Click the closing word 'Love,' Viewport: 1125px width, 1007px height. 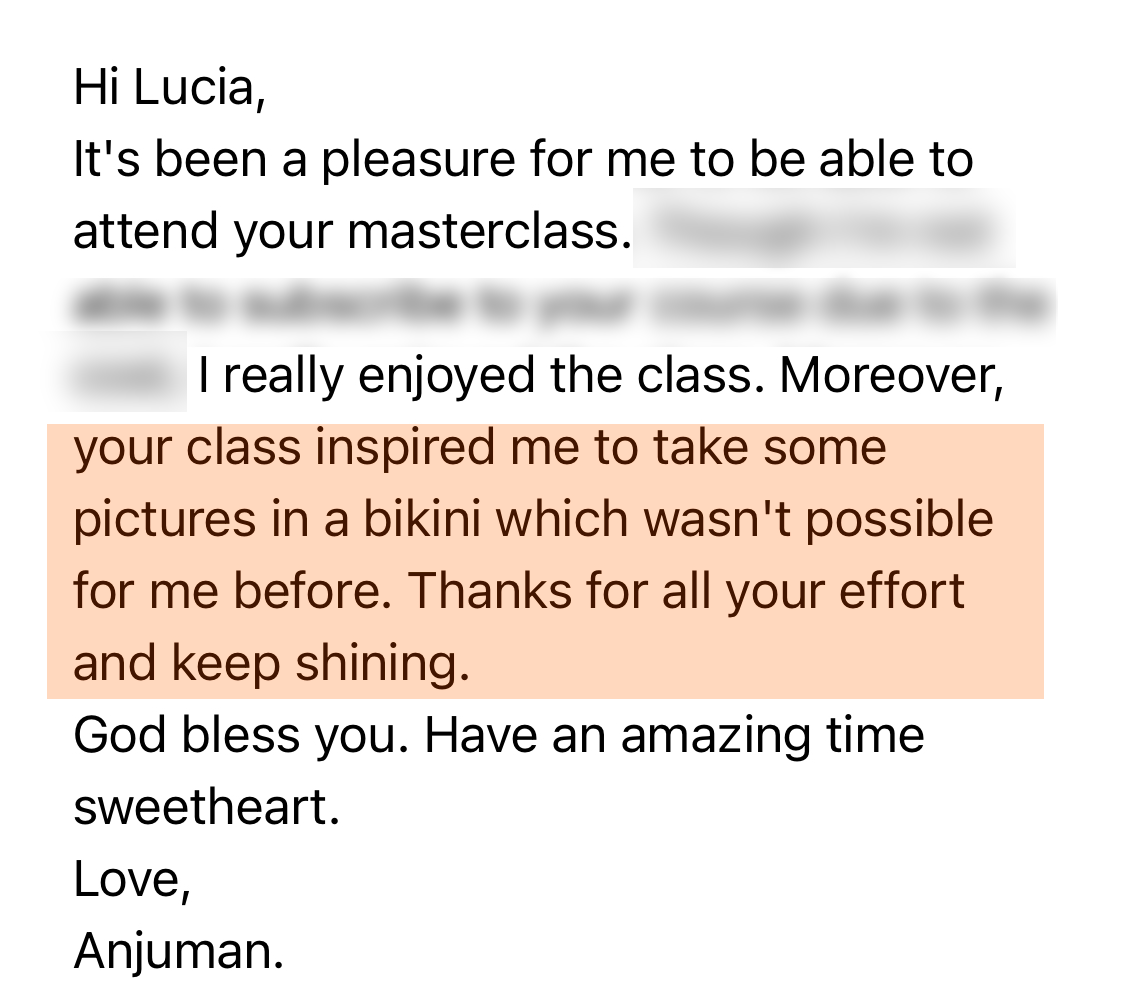[133, 879]
